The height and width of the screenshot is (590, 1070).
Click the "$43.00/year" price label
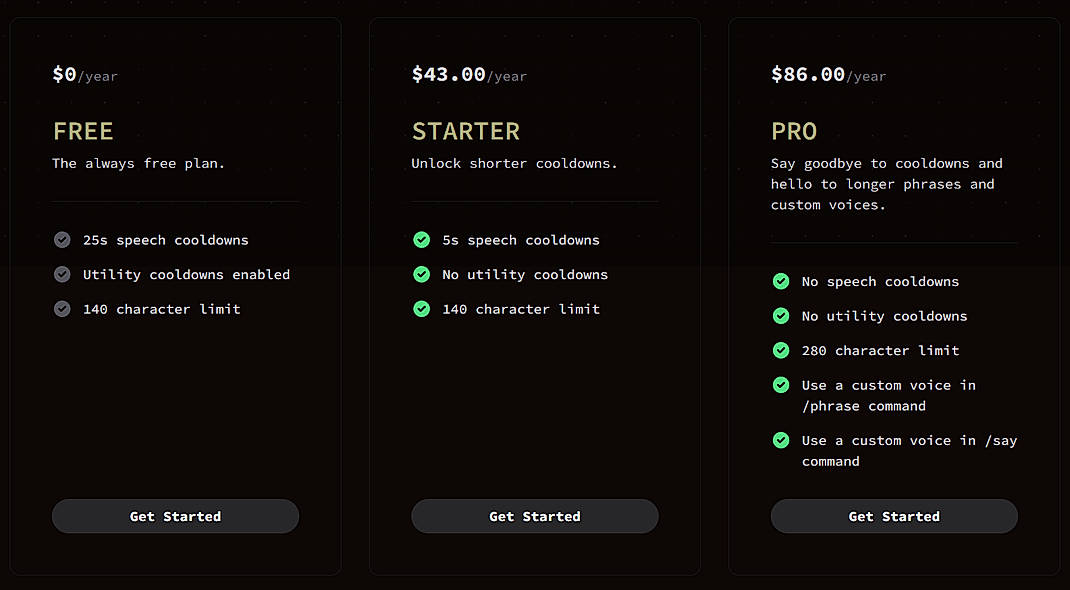pos(469,73)
